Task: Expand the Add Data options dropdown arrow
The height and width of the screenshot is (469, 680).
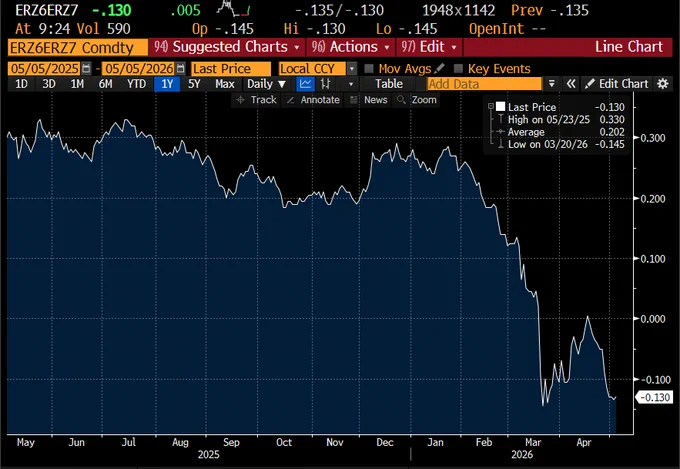Action: [552, 84]
